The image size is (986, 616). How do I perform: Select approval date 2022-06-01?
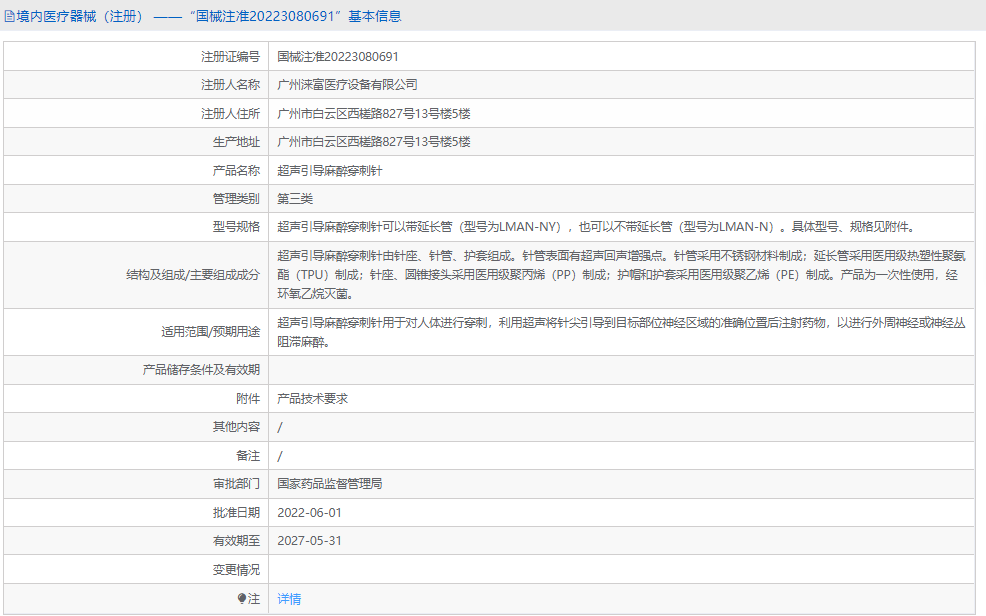(309, 513)
